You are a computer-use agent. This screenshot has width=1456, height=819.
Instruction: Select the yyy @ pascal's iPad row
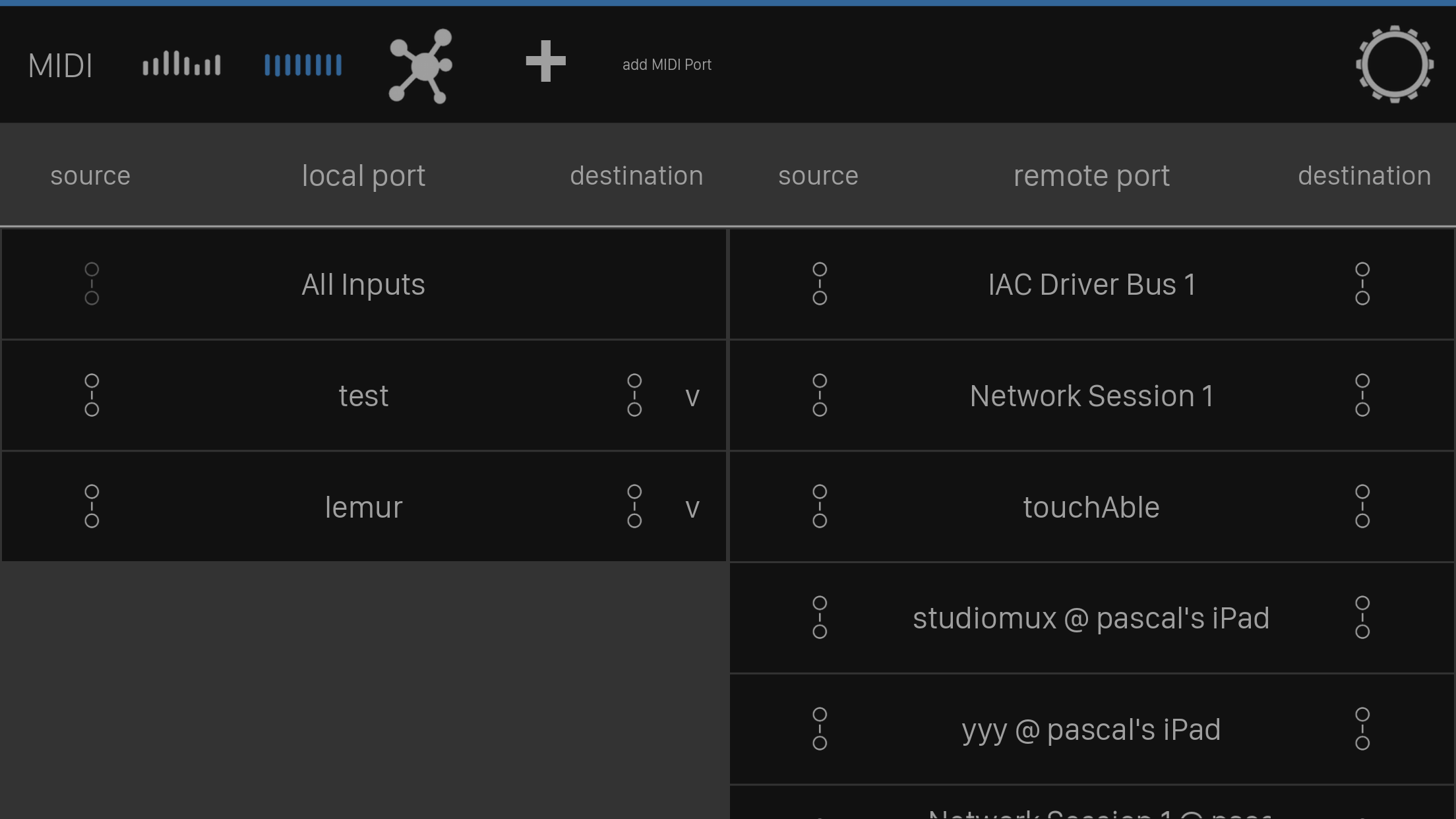point(1091,730)
